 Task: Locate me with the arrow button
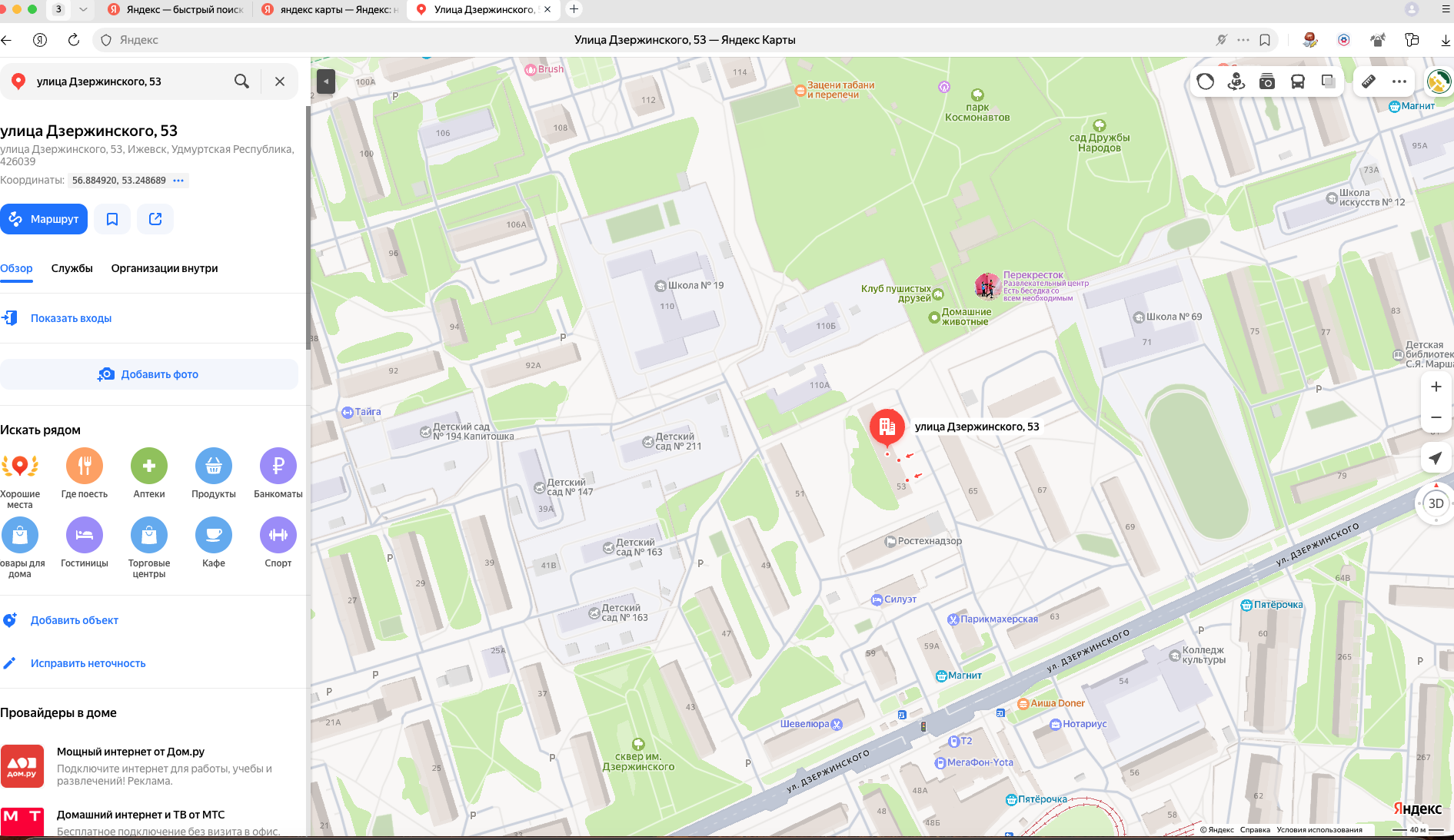[x=1436, y=459]
